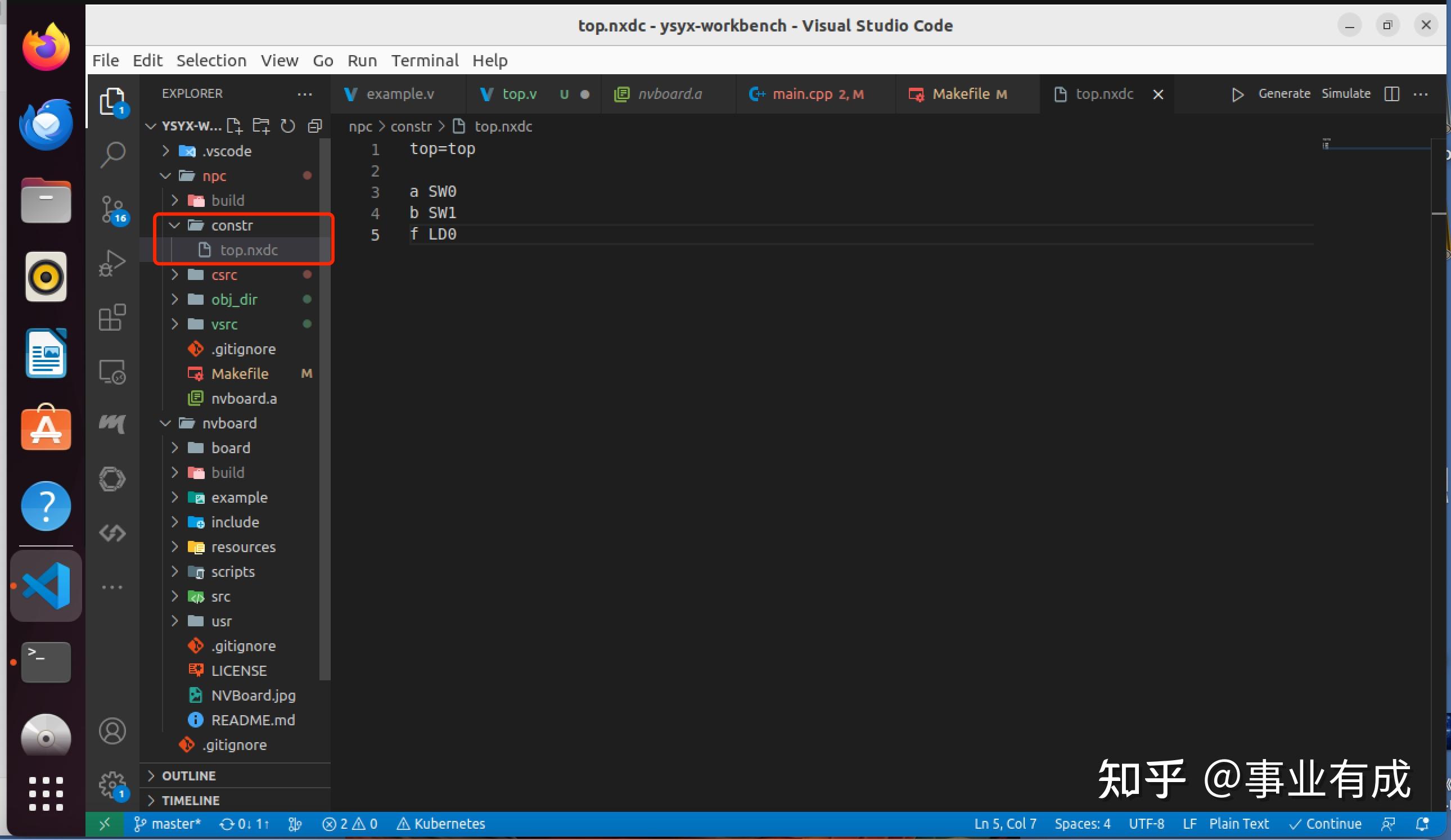Viewport: 1451px width, 840px height.
Task: Open Source Control view with 16 badge
Action: (x=112, y=209)
